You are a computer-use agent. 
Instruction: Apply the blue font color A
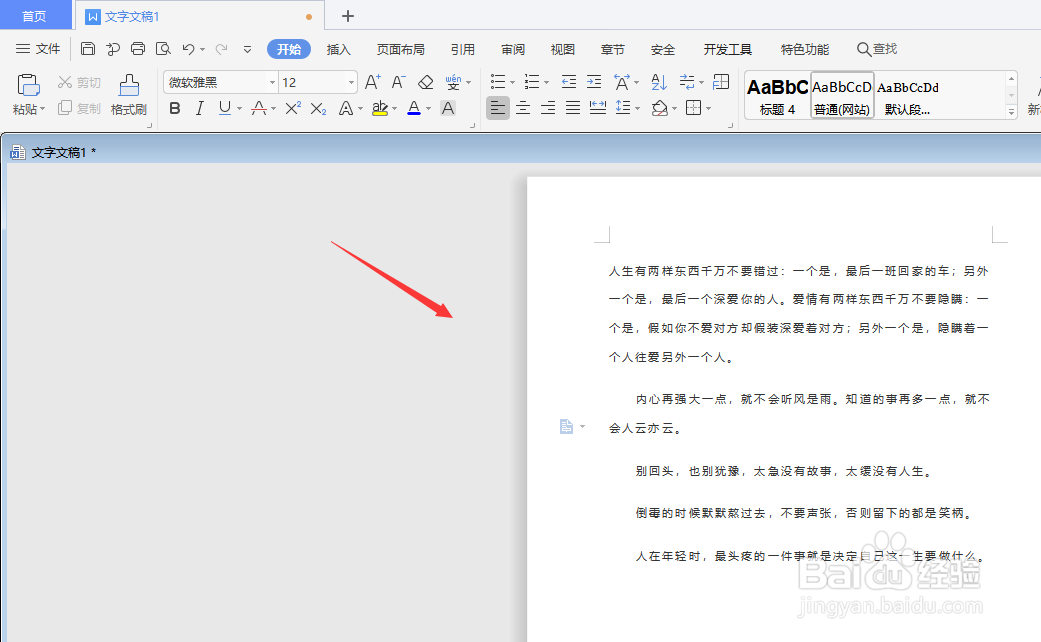414,108
